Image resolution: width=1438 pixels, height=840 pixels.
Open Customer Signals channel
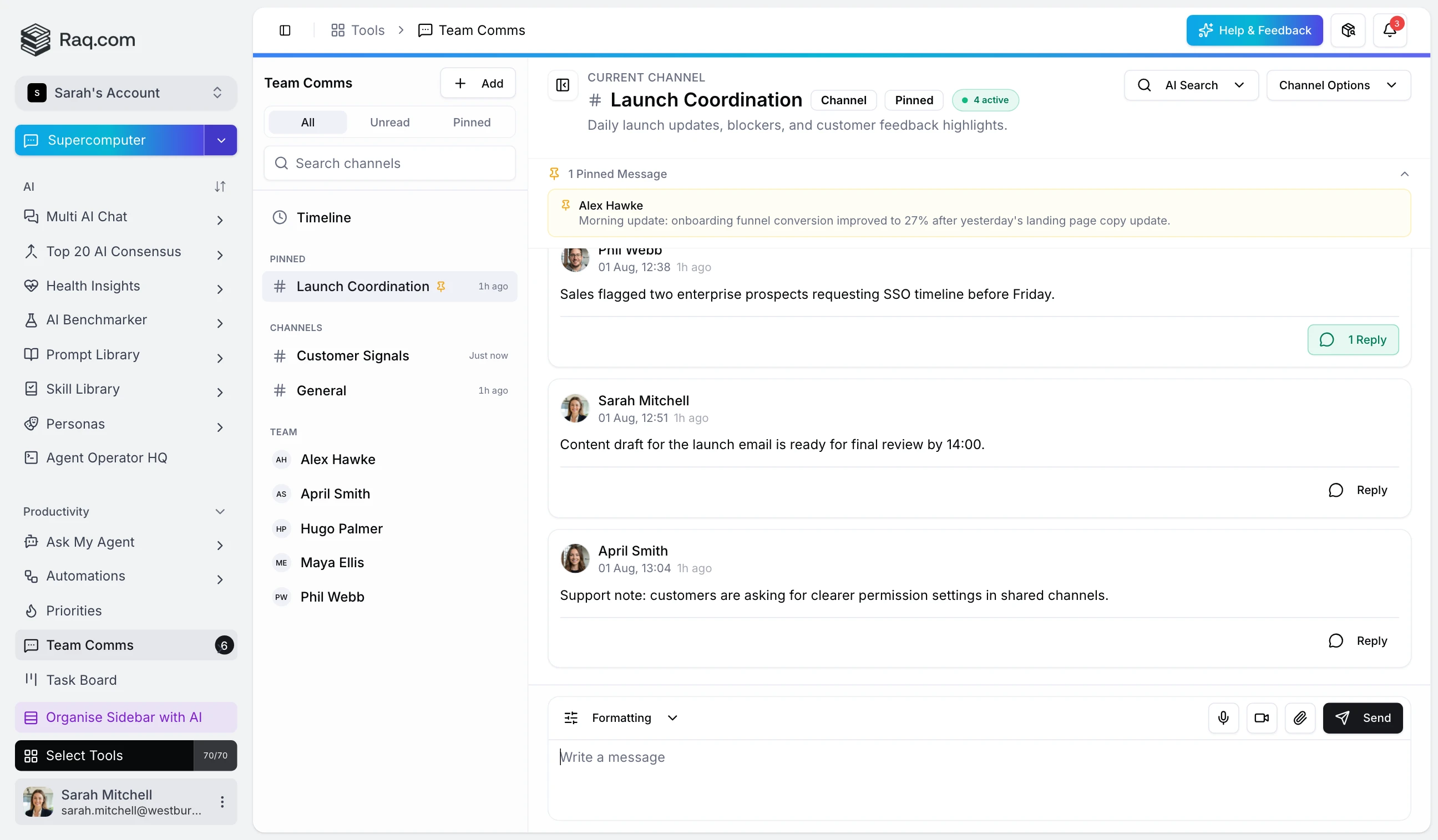pyautogui.click(x=390, y=355)
